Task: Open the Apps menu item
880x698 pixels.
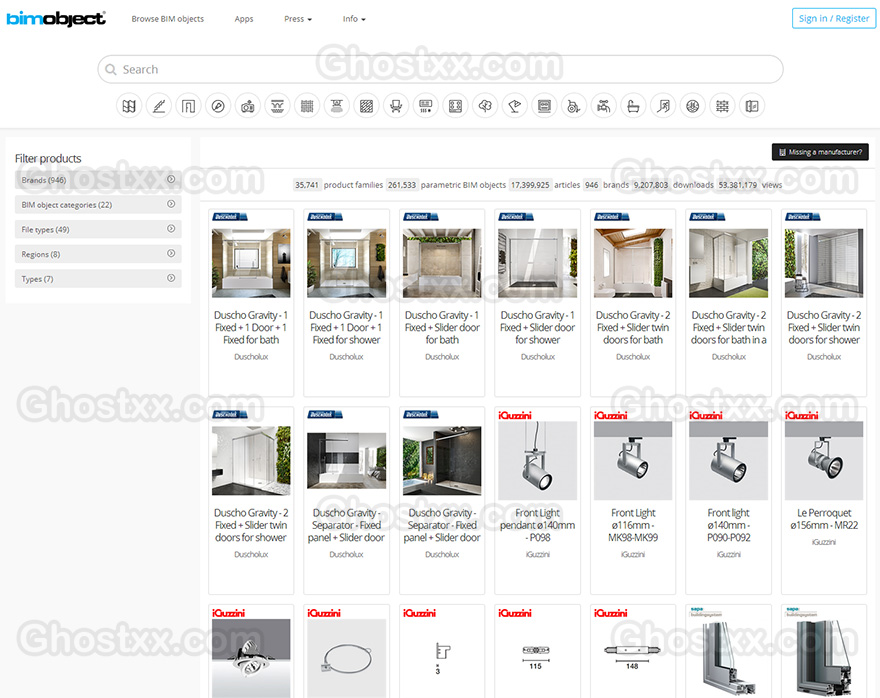Action: pos(244,19)
